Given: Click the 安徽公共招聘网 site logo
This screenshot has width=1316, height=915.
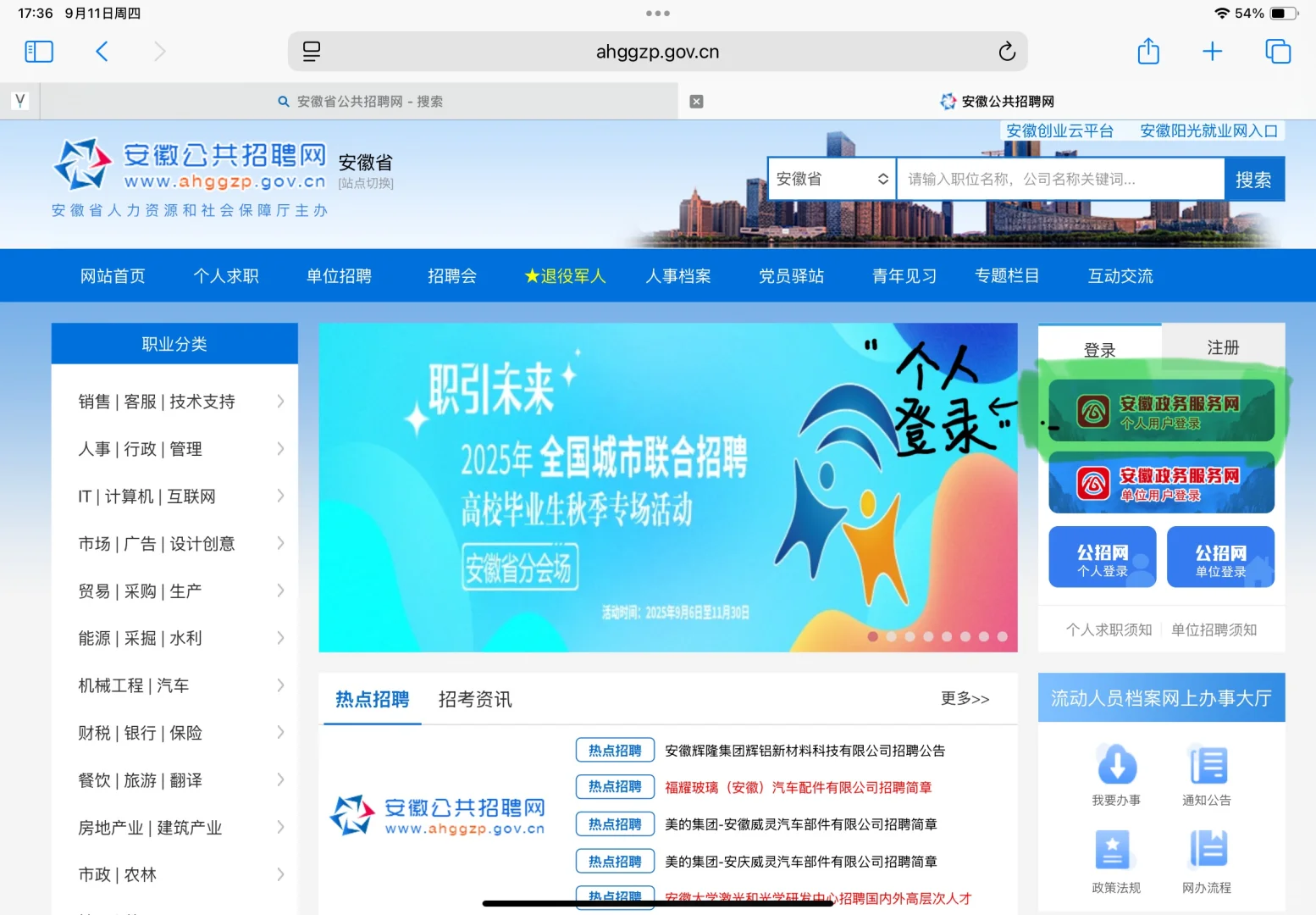Looking at the screenshot, I should coord(190,164).
